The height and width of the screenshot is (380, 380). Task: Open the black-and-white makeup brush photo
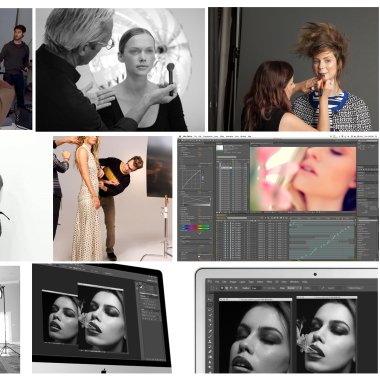120,69
